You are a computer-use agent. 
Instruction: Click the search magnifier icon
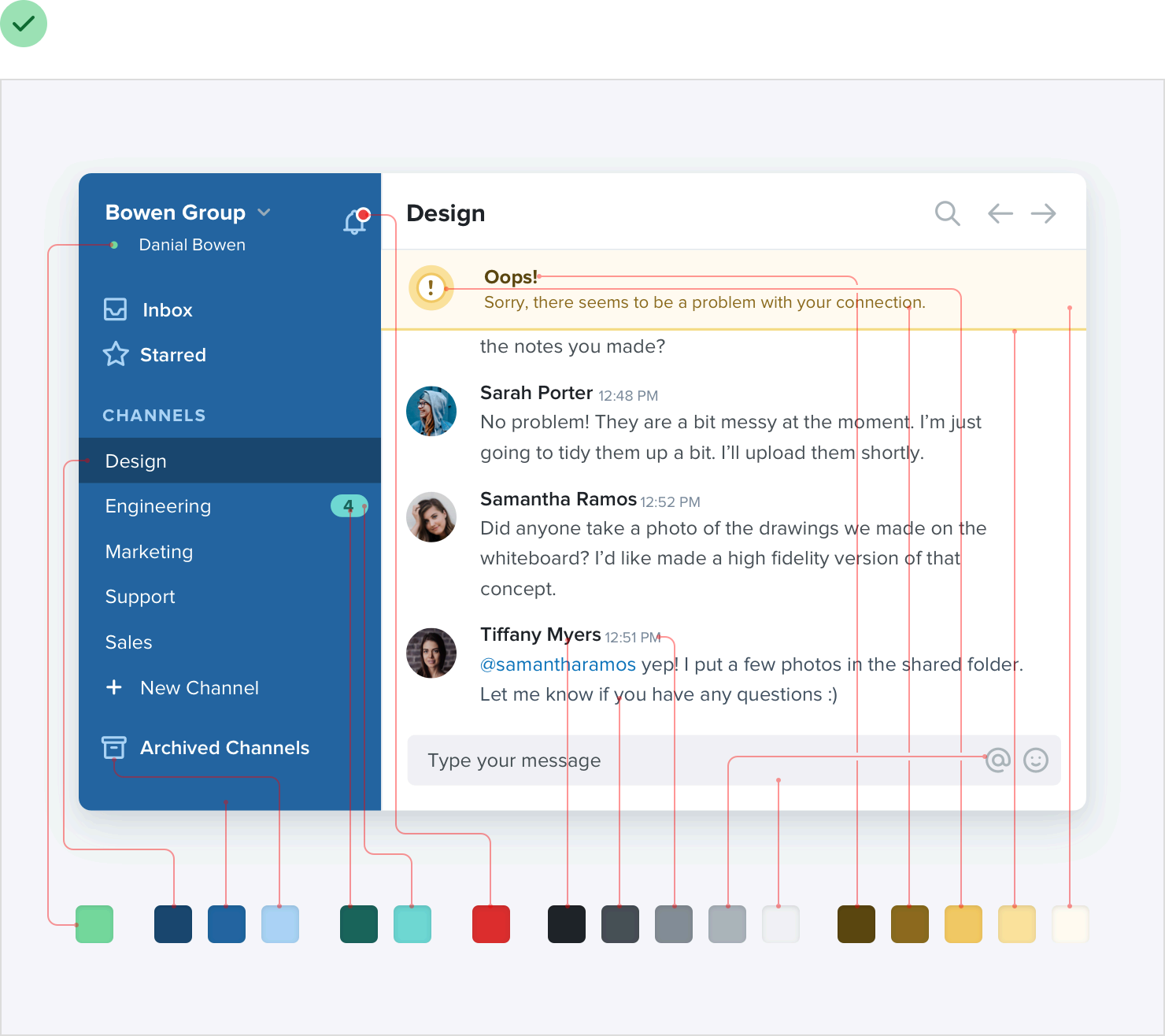coord(947,213)
